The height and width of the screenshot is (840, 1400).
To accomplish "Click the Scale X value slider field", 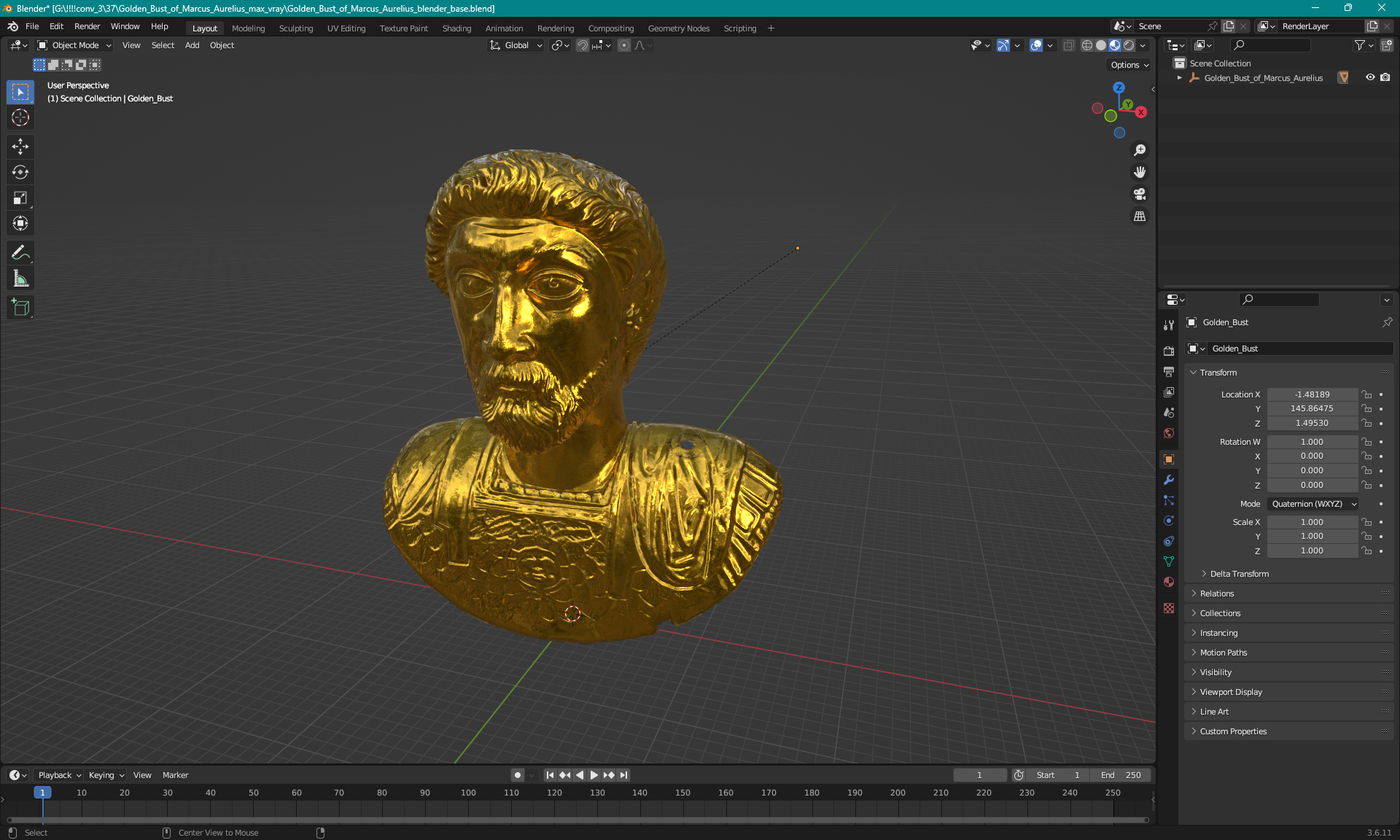I will click(x=1311, y=522).
